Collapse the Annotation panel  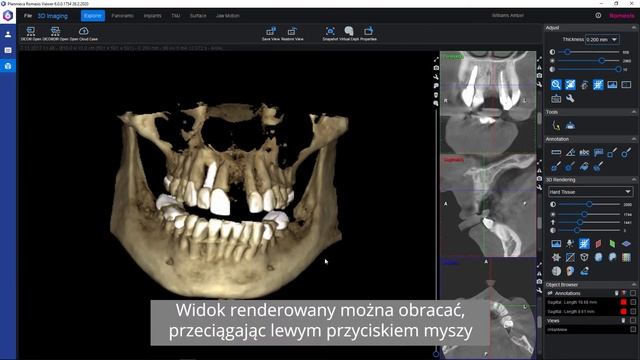(633, 139)
